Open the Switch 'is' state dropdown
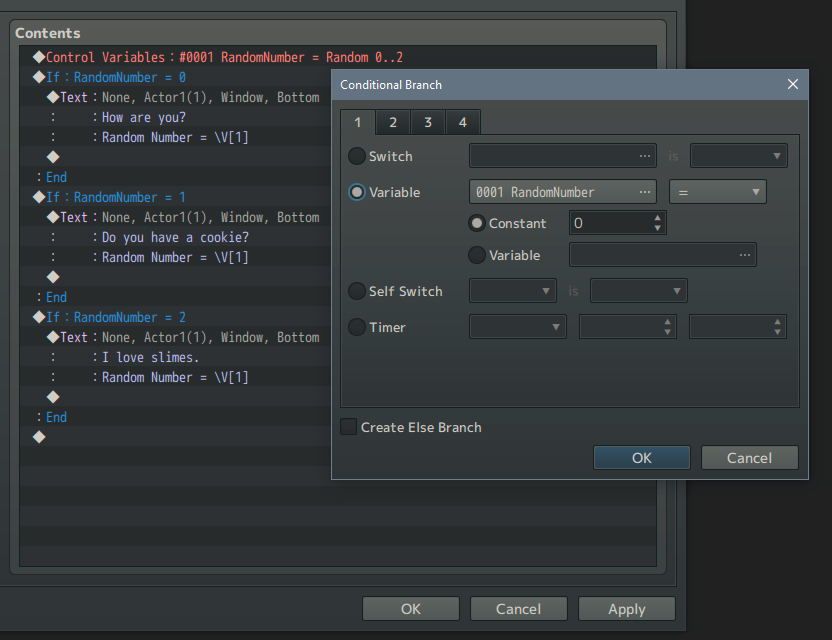 point(739,156)
